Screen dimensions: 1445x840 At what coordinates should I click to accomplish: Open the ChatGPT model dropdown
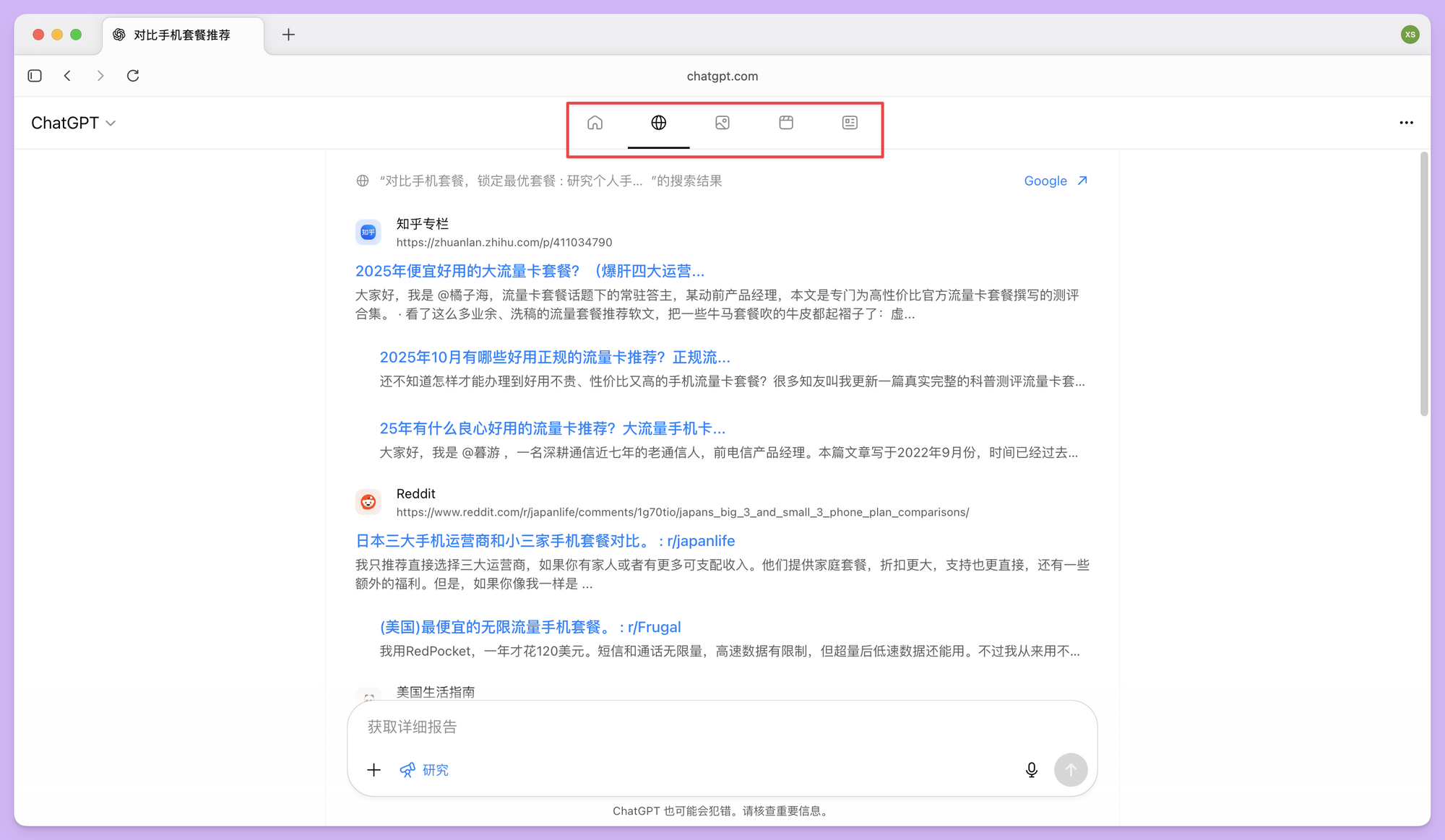pyautogui.click(x=73, y=123)
